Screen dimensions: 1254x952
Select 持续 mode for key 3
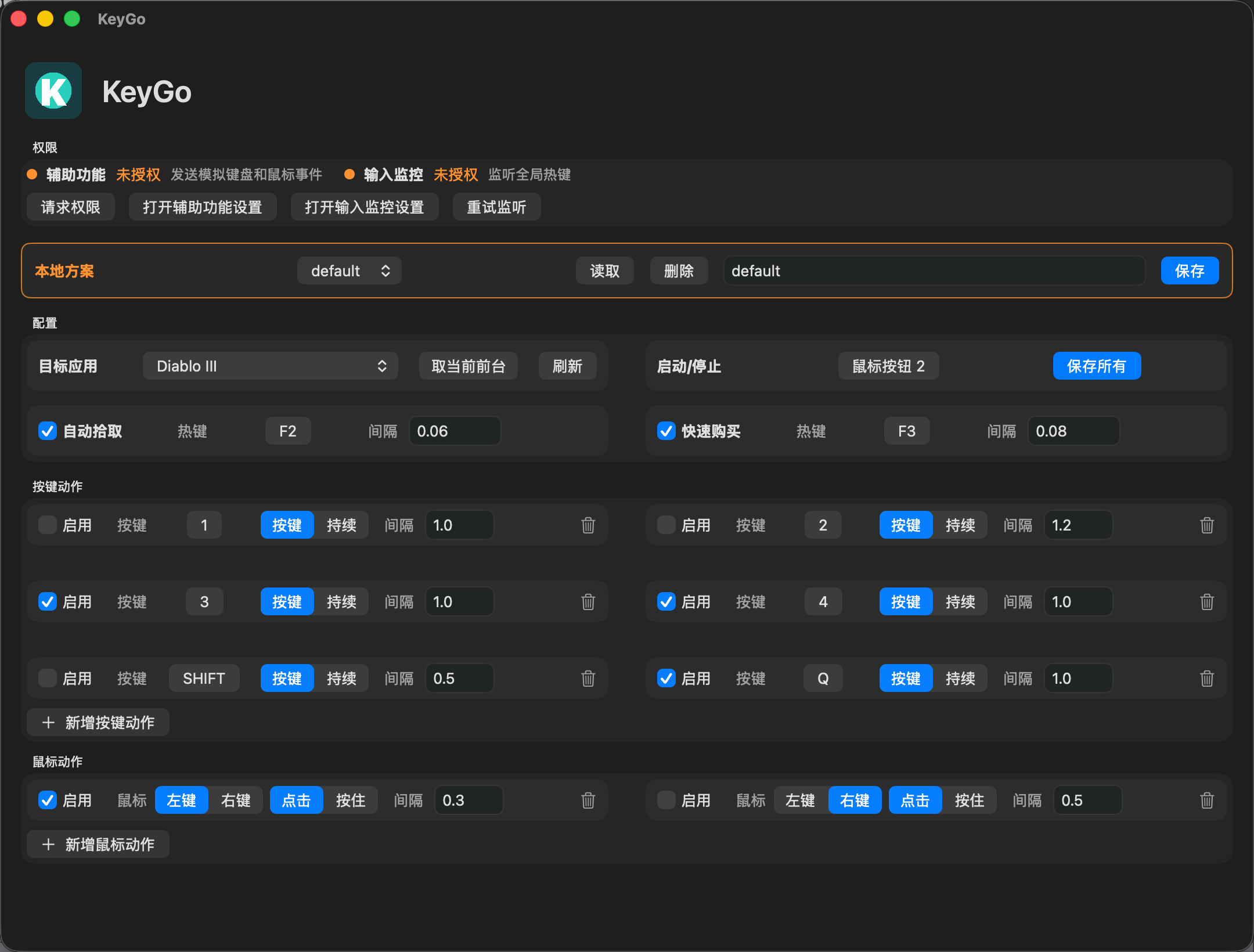[341, 602]
